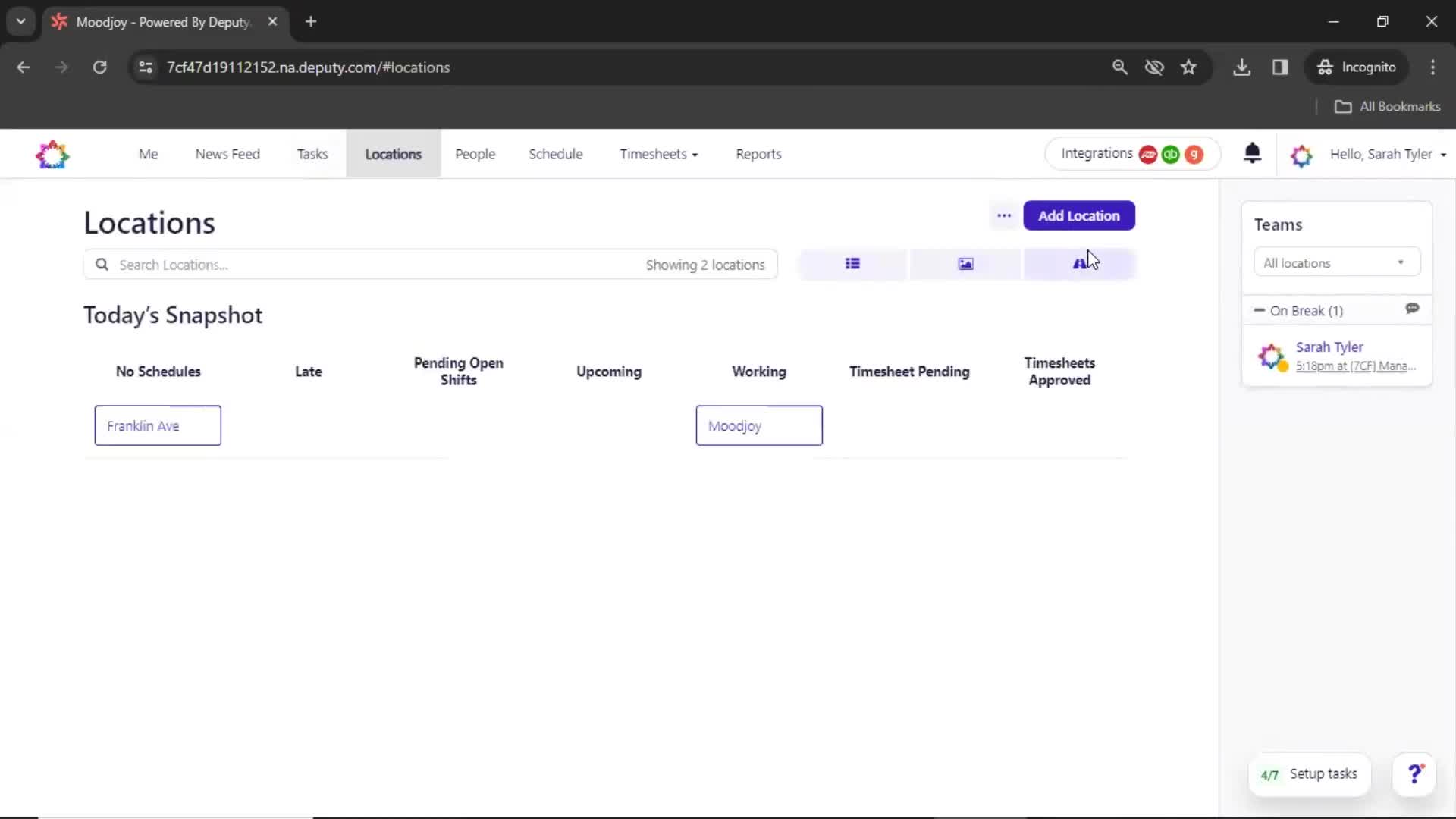Select the snapshot view icon
1456x819 pixels.
[1080, 264]
